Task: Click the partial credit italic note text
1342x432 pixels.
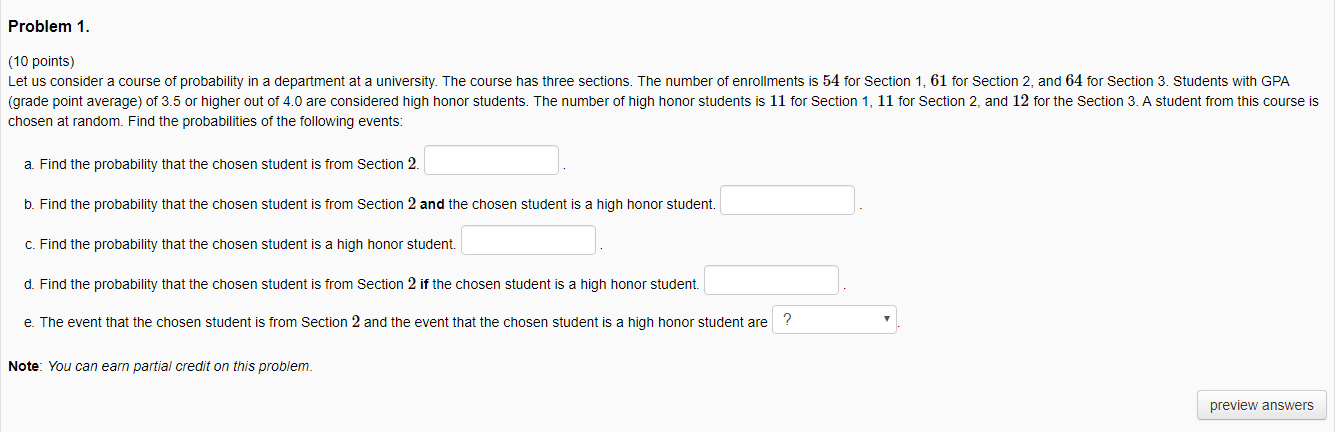Action: [x=181, y=366]
